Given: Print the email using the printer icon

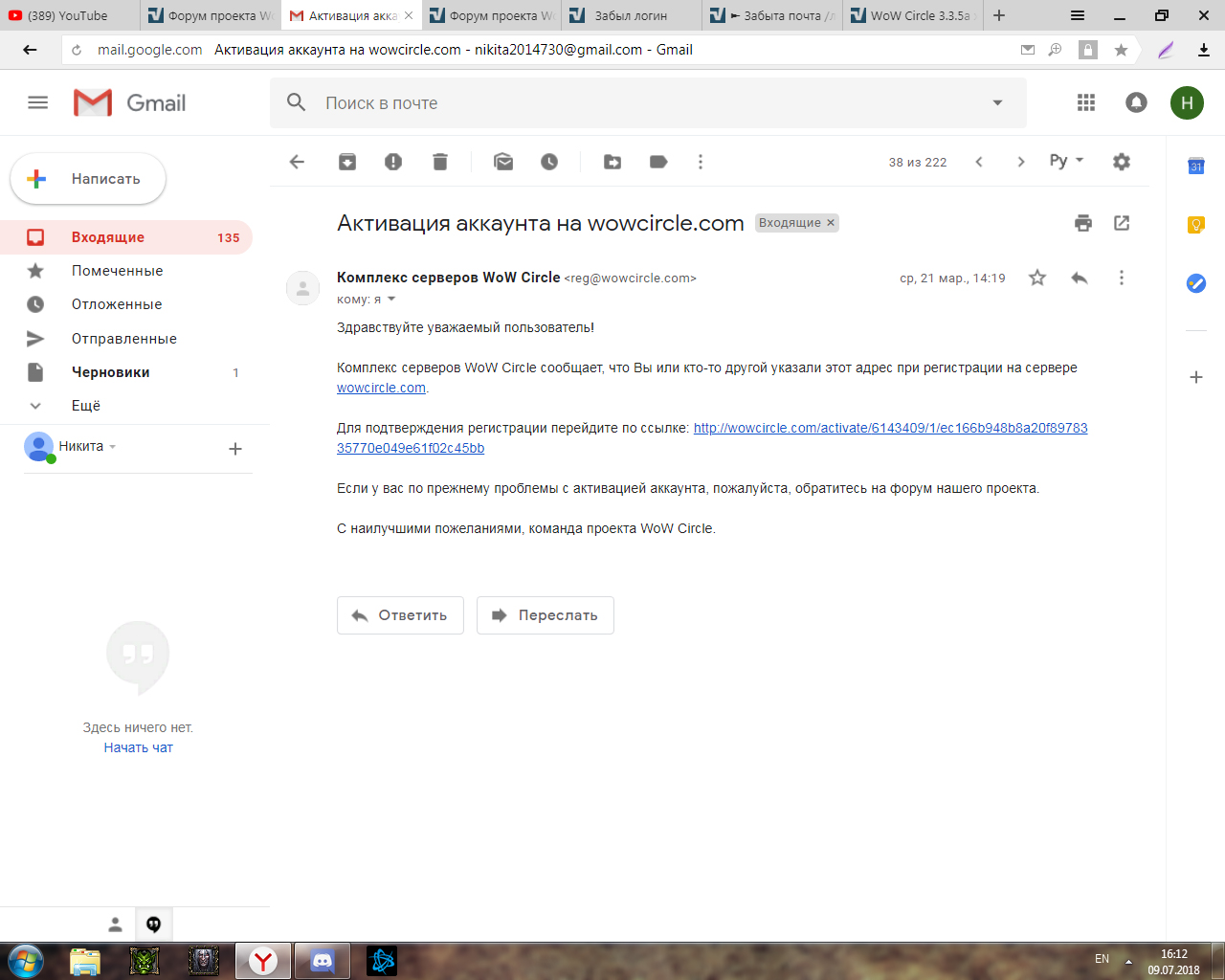Looking at the screenshot, I should point(1083,223).
